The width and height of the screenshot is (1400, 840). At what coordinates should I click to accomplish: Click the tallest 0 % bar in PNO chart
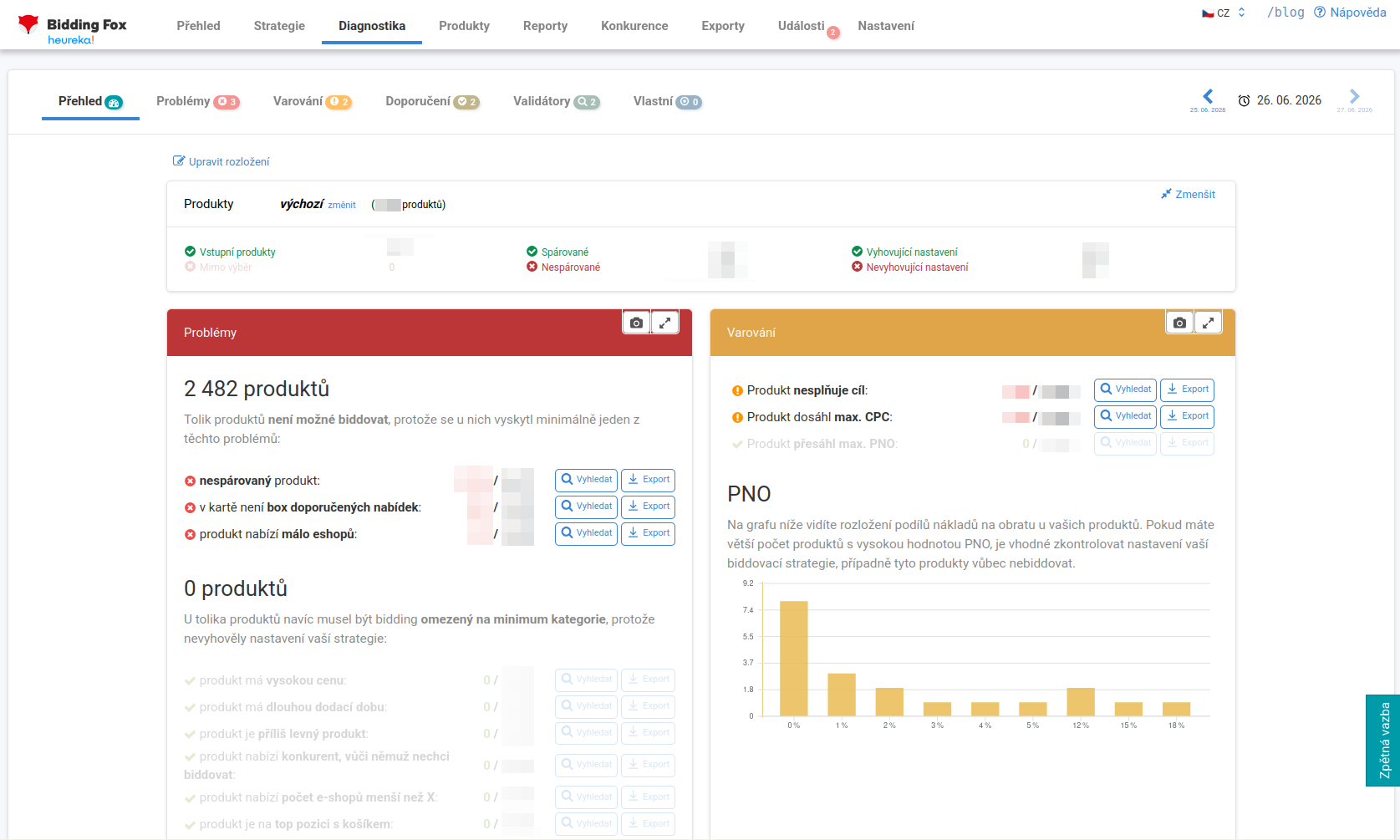point(793,658)
